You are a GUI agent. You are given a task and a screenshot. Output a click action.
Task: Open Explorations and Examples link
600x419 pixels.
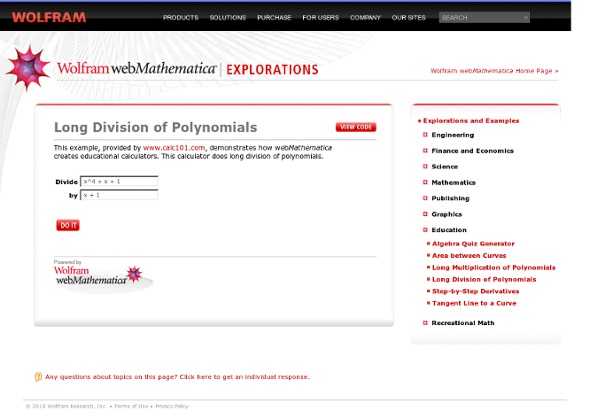(x=471, y=121)
